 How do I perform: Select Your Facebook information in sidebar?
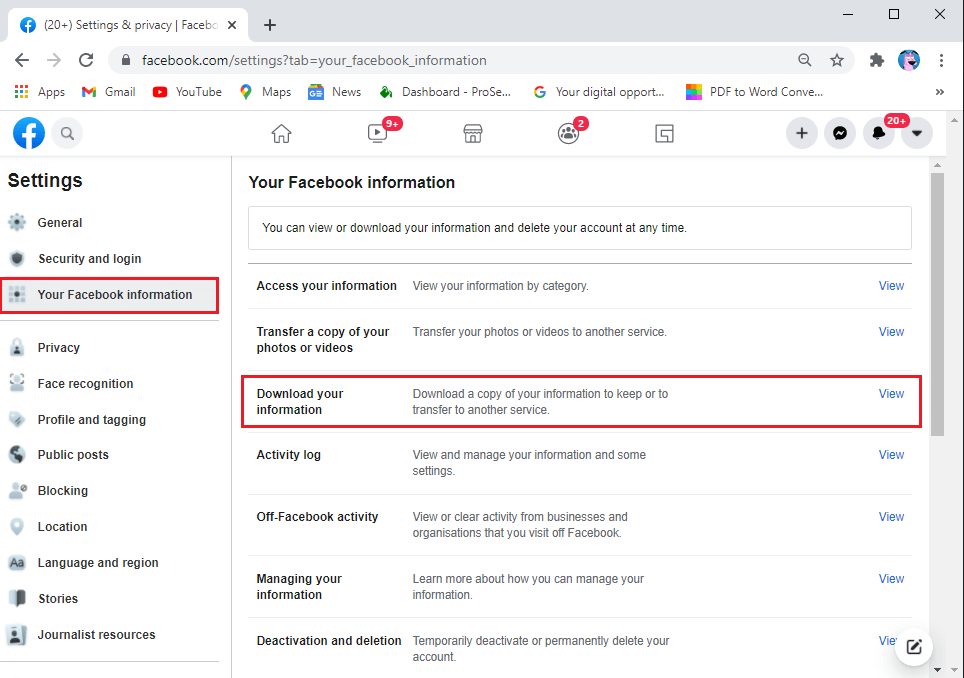109,295
